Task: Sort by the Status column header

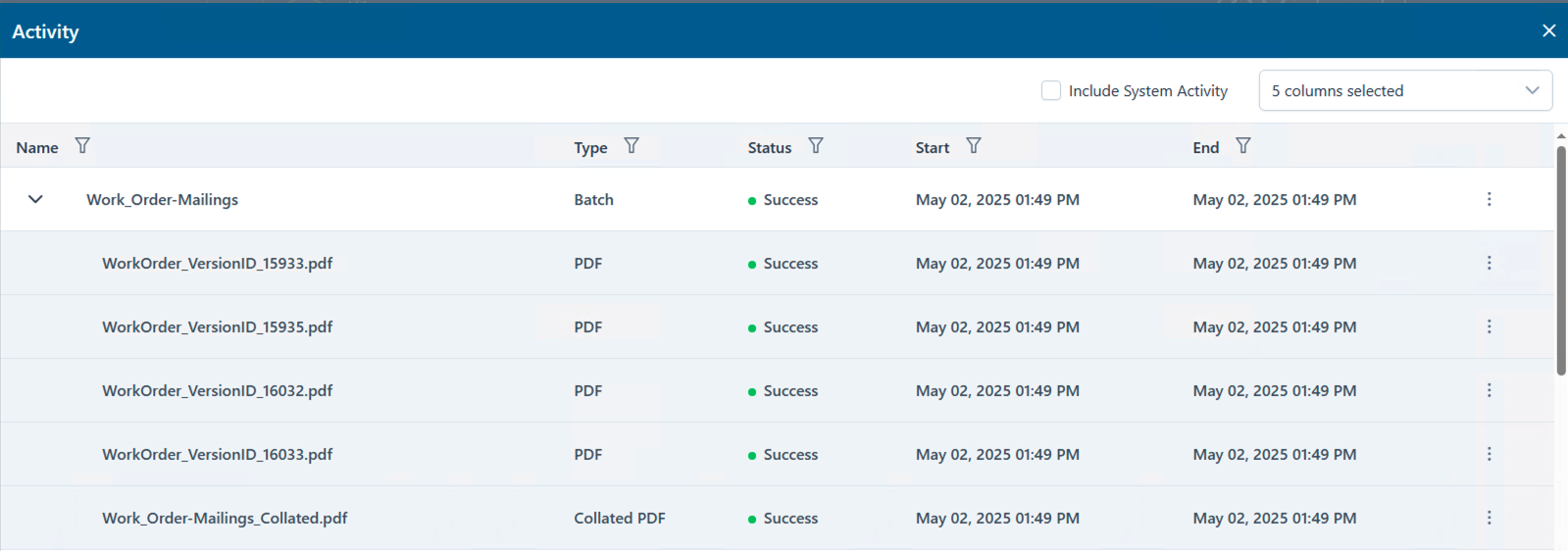Action: (770, 147)
